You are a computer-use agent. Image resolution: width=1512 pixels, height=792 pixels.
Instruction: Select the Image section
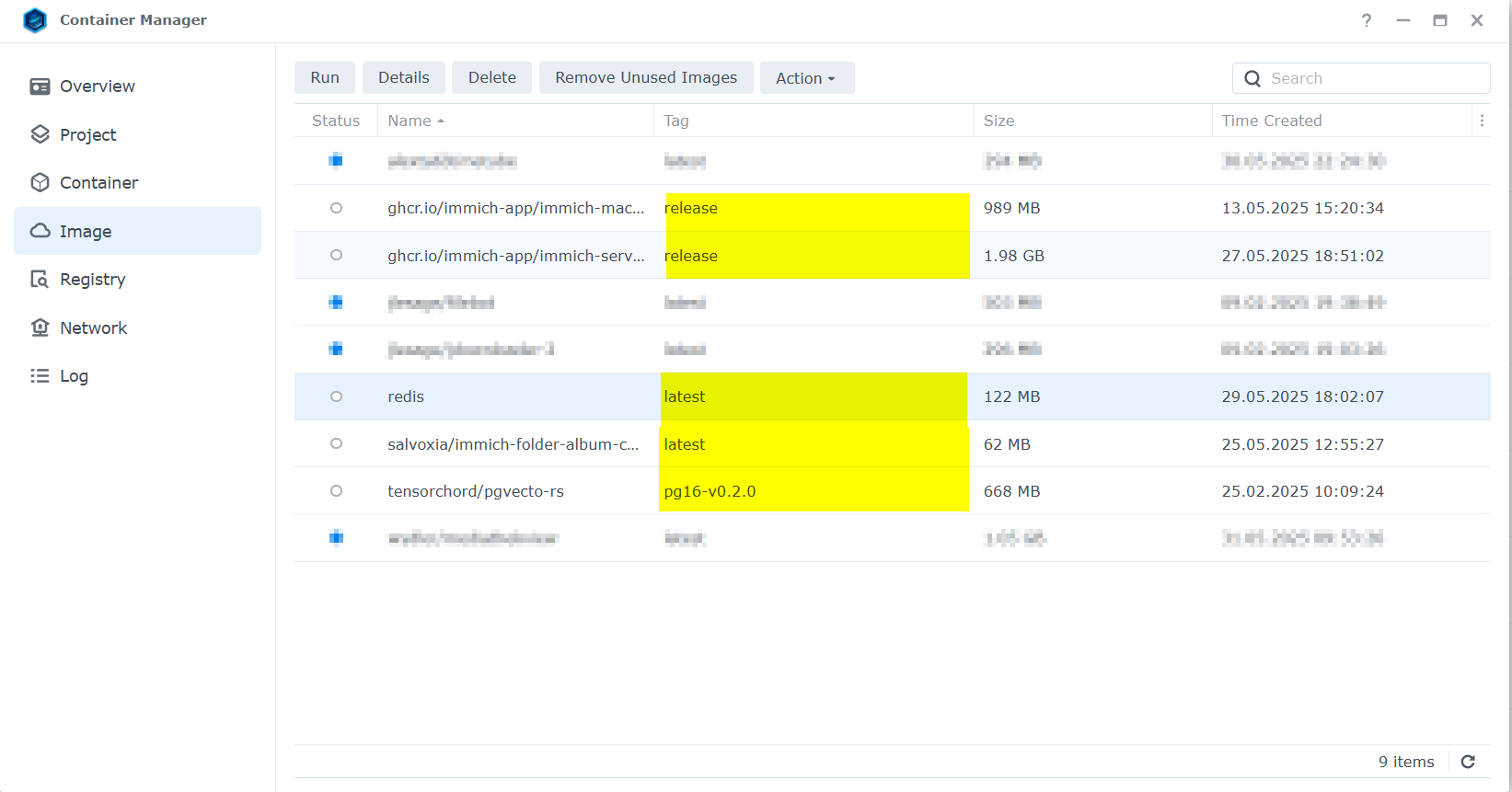138,231
